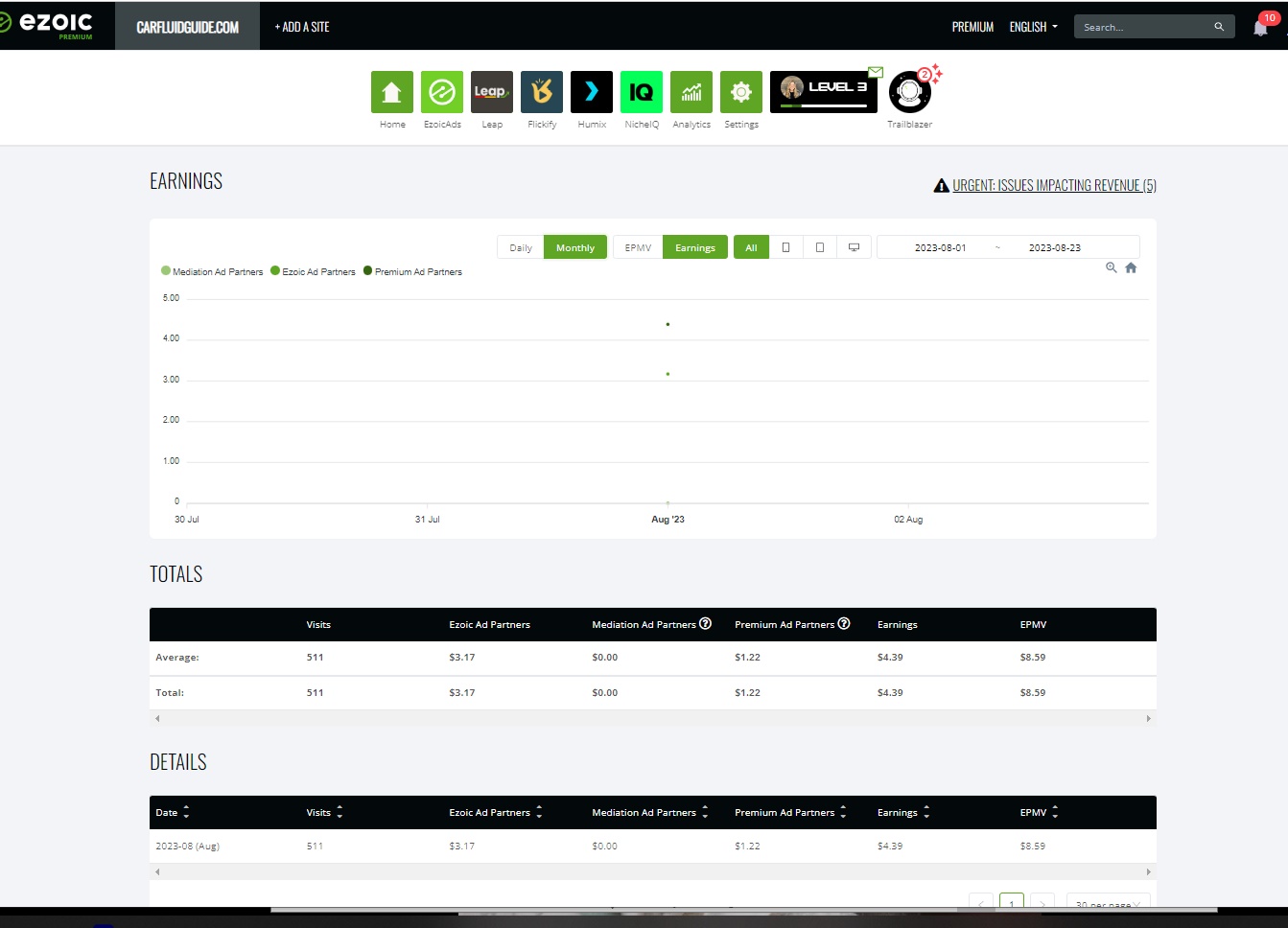Open urgent issues impacting revenue link
Image resolution: width=1288 pixels, height=928 pixels.
(x=1054, y=185)
